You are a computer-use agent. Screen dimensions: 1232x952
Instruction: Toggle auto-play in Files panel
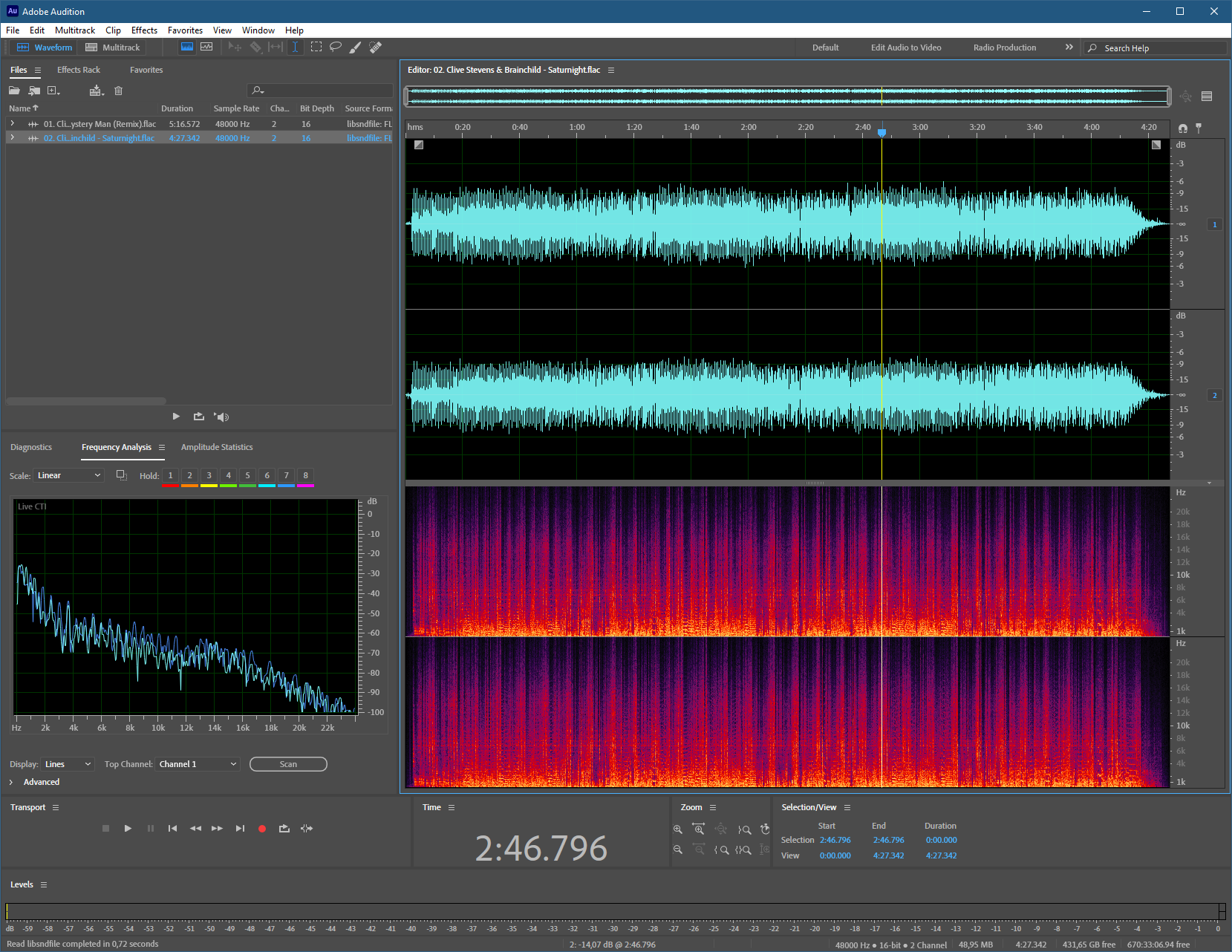pos(221,417)
